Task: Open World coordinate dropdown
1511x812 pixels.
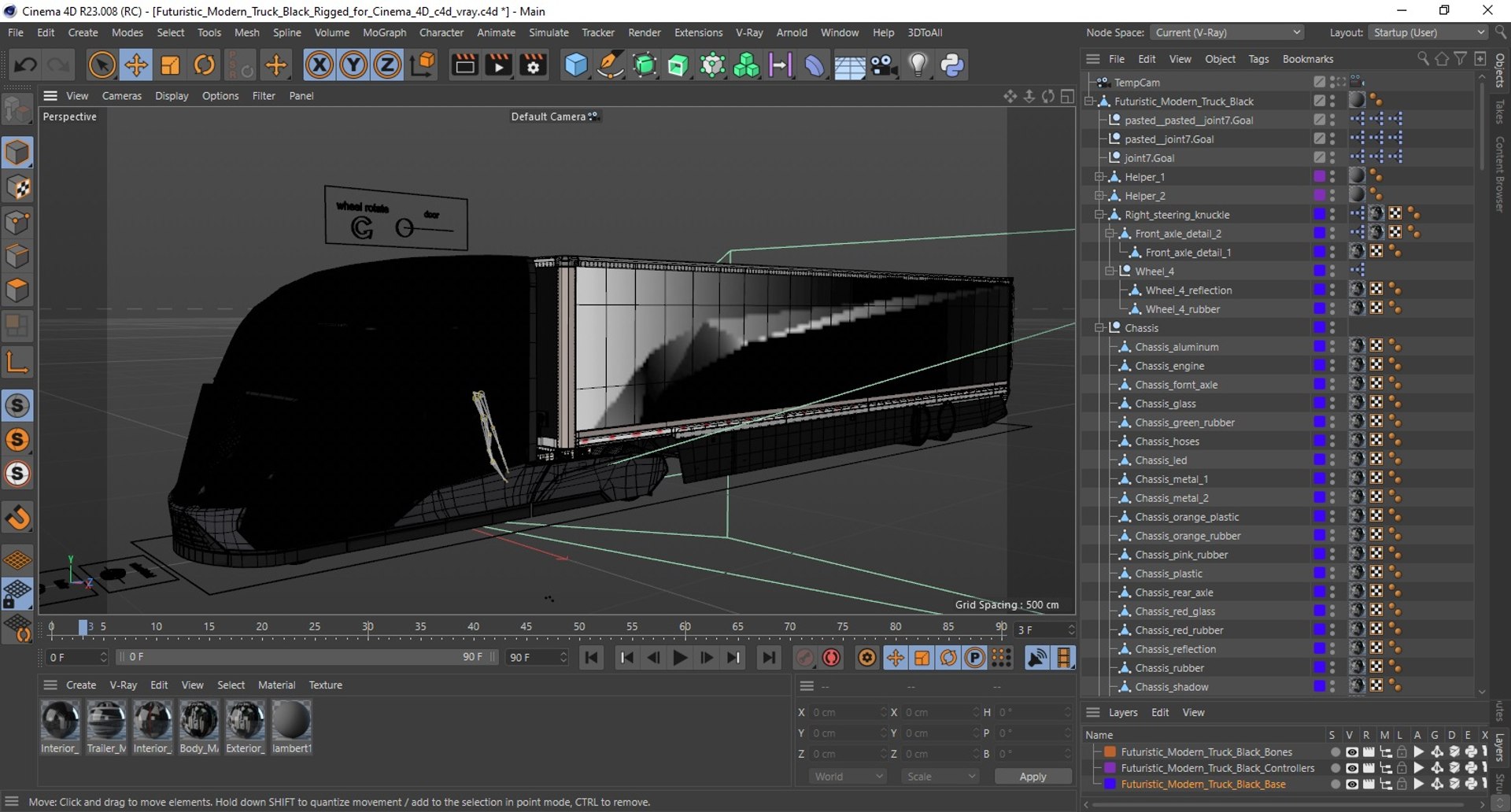Action: point(848,777)
